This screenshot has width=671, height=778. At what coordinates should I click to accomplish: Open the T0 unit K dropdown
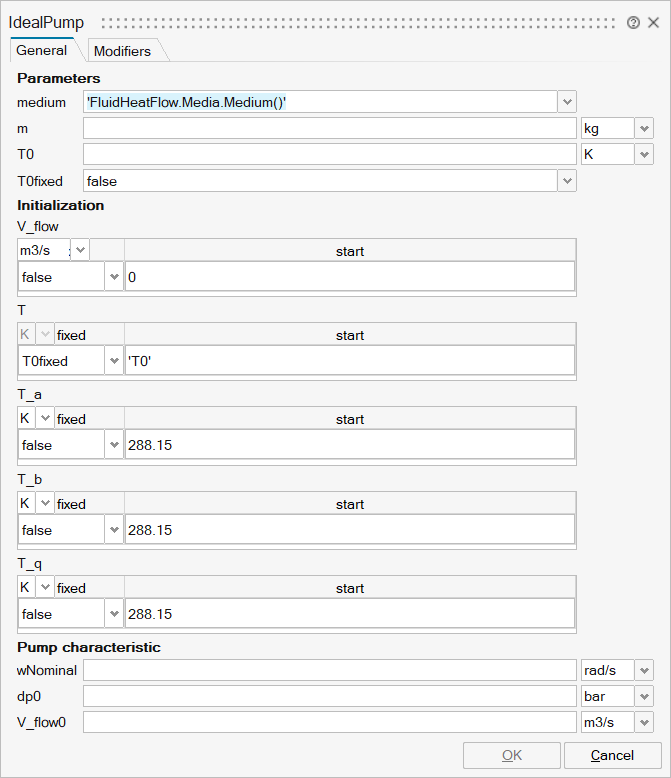[x=644, y=155]
